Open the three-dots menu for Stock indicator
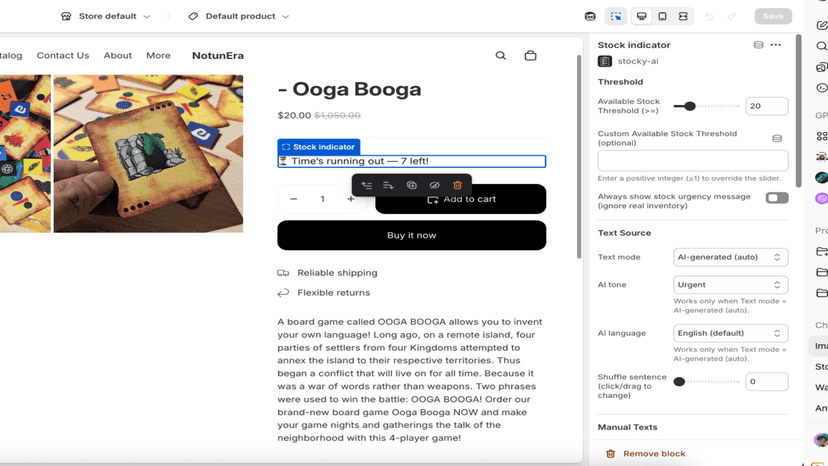This screenshot has height=466, width=828. click(776, 45)
